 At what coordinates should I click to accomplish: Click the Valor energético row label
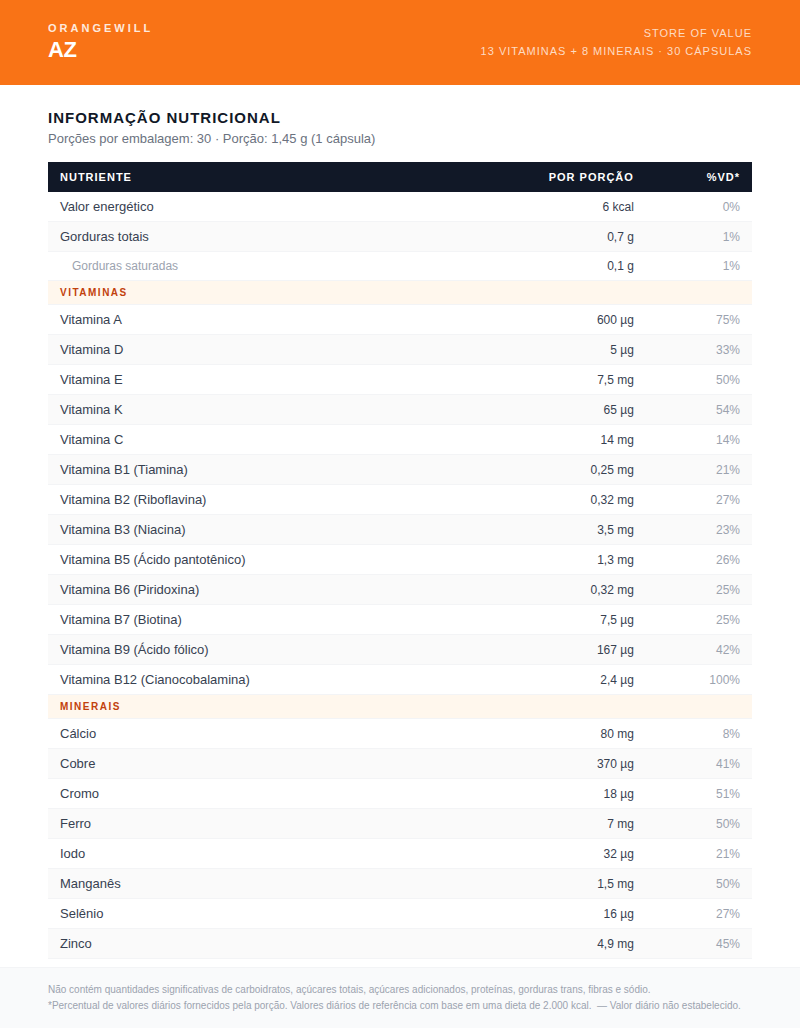(107, 207)
